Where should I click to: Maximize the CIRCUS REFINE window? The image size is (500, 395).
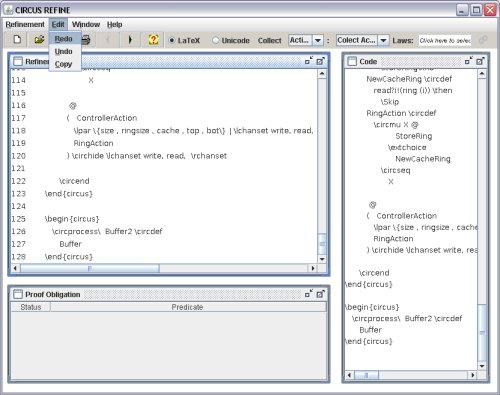pos(476,10)
